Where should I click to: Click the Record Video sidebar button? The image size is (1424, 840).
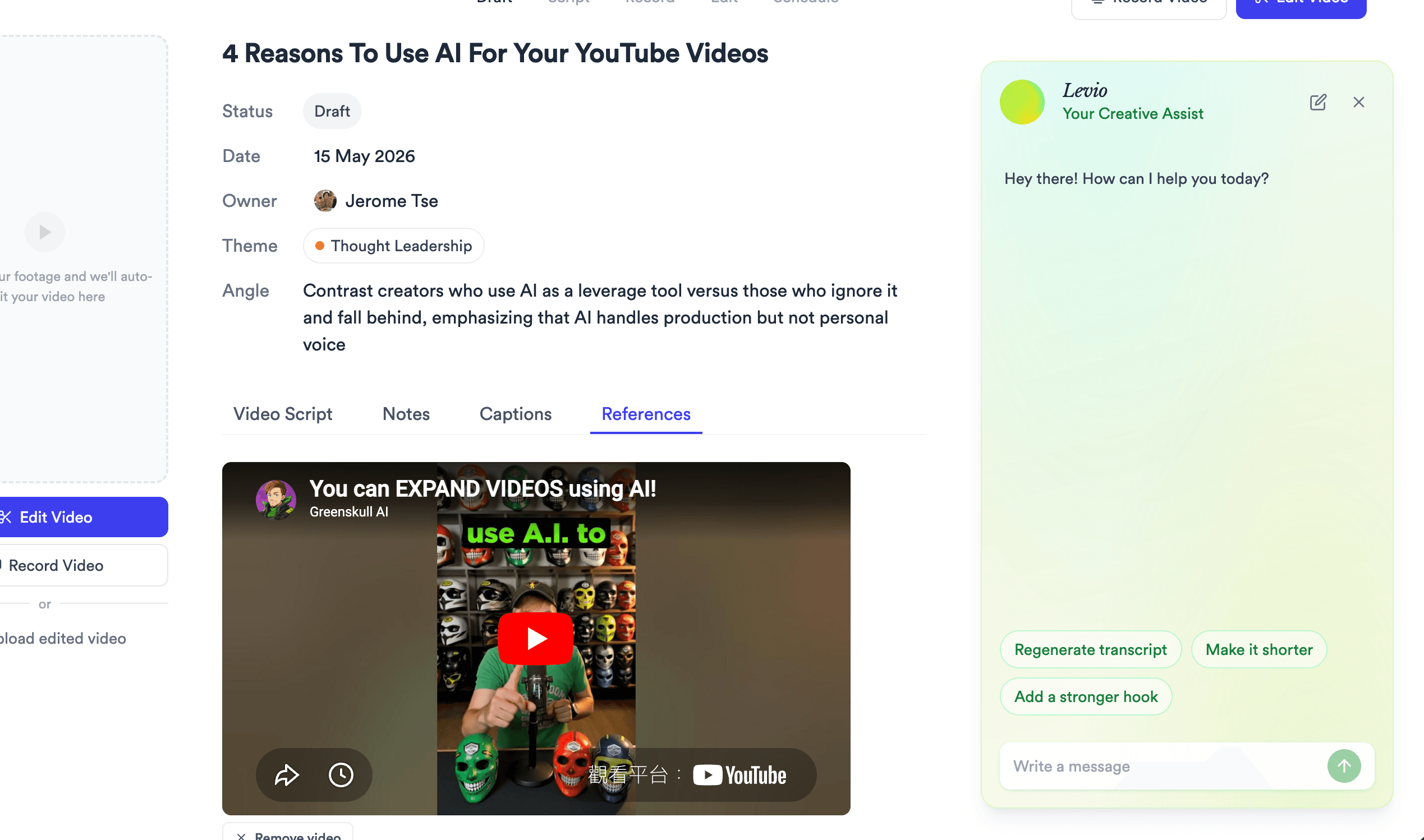point(79,565)
